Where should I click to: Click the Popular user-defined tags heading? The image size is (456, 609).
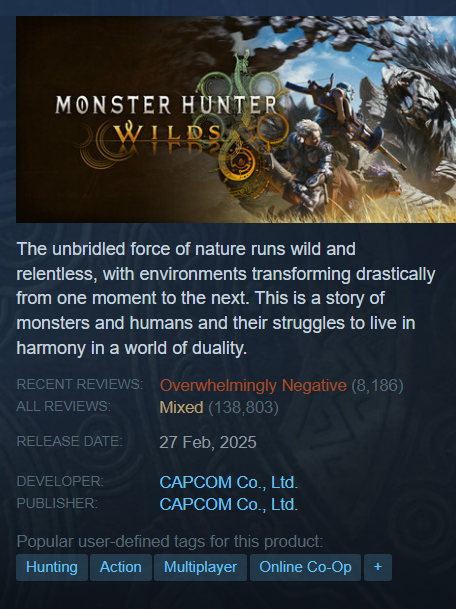tap(170, 541)
